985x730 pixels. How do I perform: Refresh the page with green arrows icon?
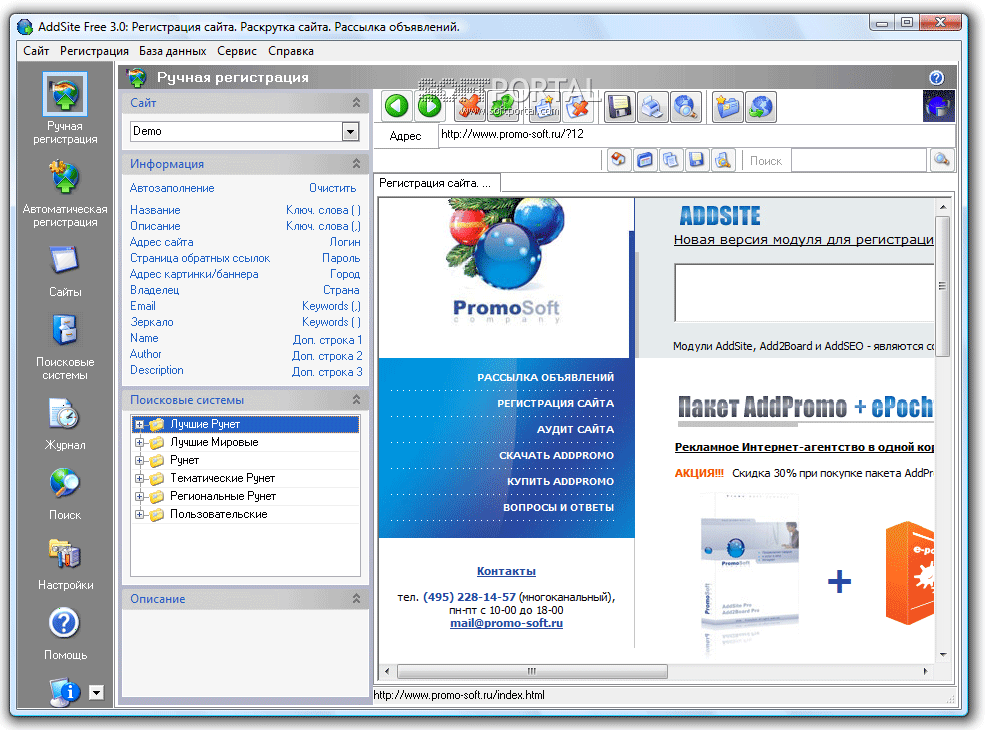coord(503,106)
